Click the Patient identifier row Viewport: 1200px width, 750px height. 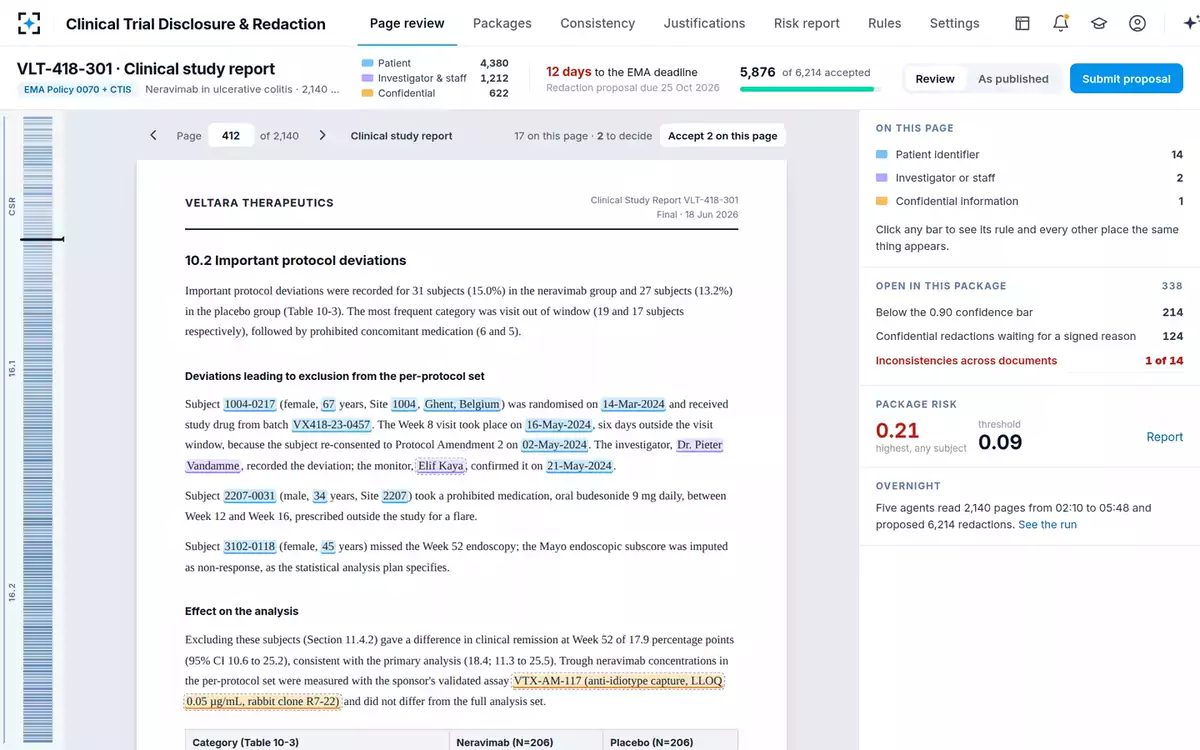[1029, 155]
